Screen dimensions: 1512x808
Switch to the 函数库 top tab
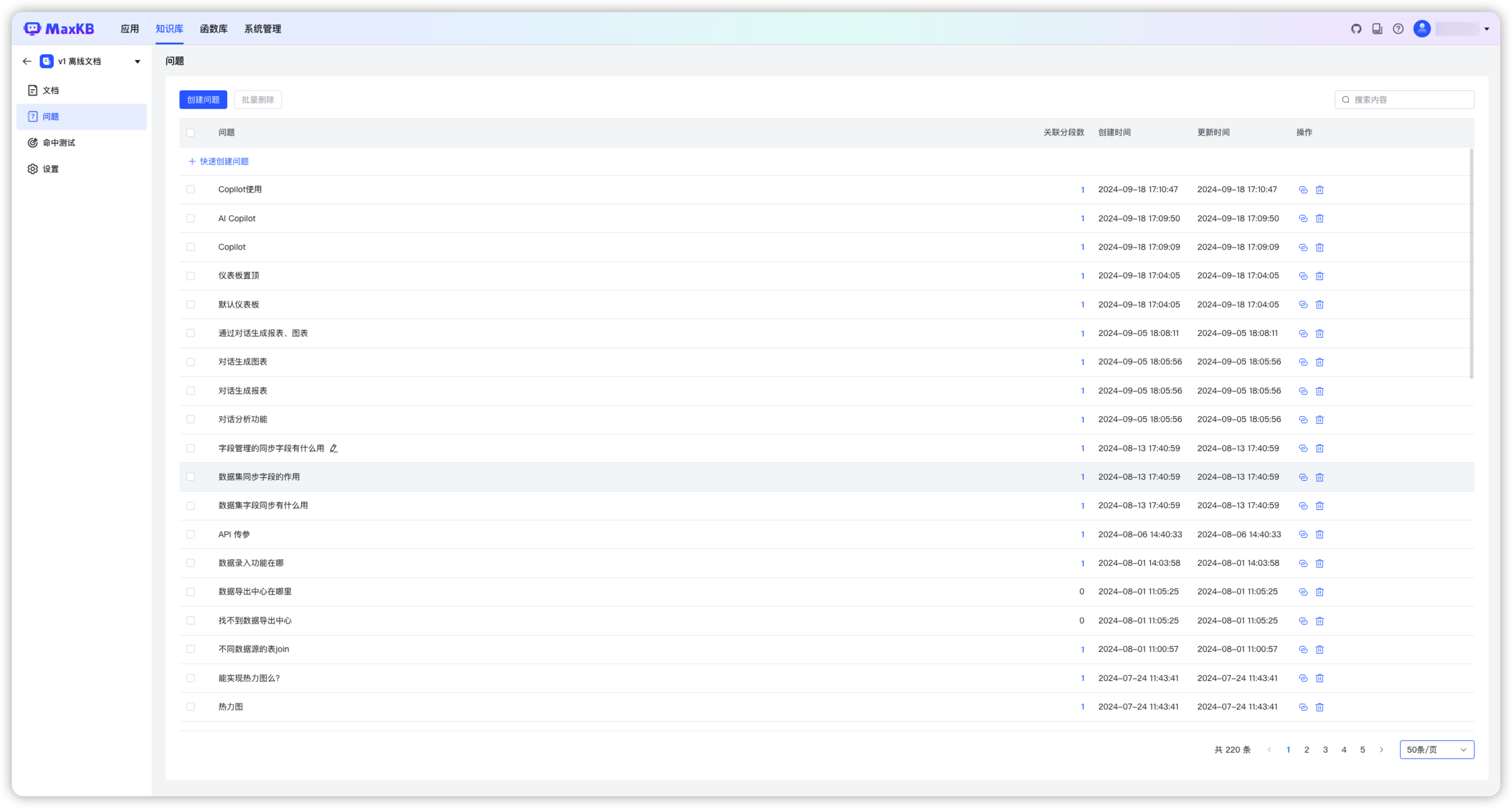214,29
